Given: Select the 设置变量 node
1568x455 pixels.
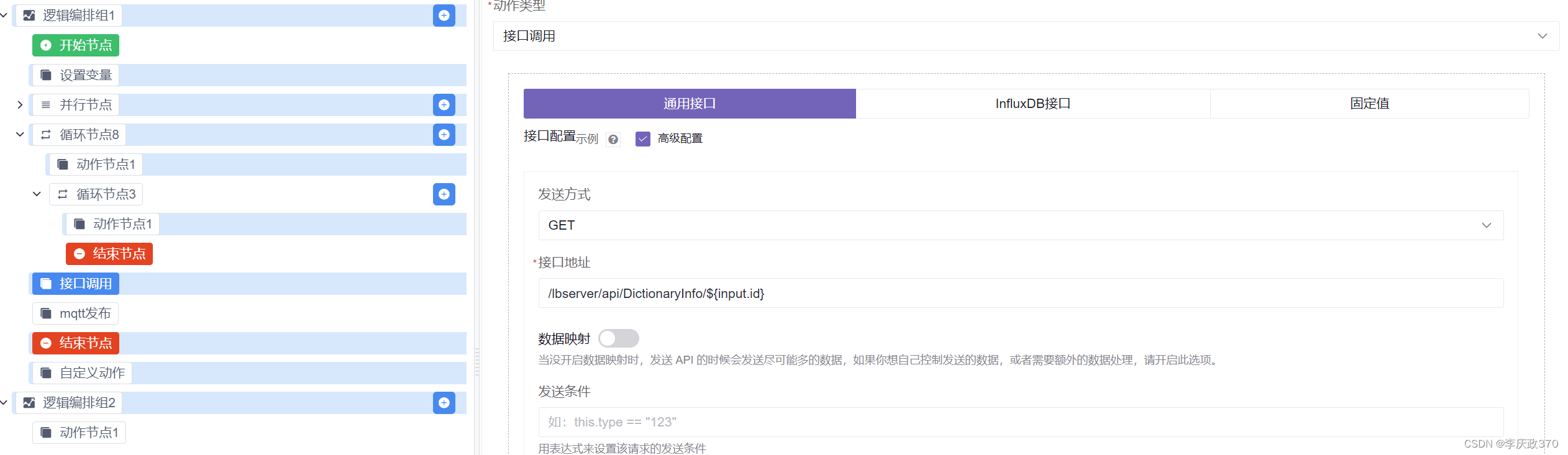Looking at the screenshot, I should [76, 75].
